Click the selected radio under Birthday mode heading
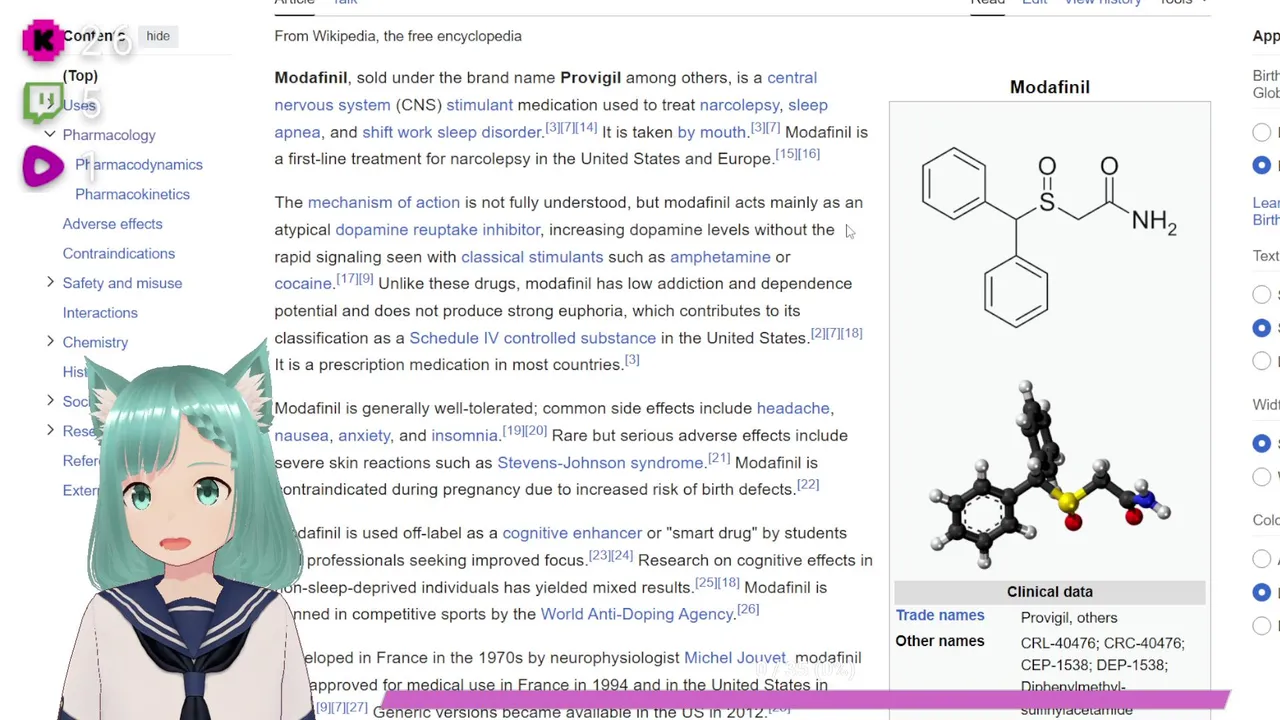This screenshot has width=1280, height=720. click(1262, 165)
